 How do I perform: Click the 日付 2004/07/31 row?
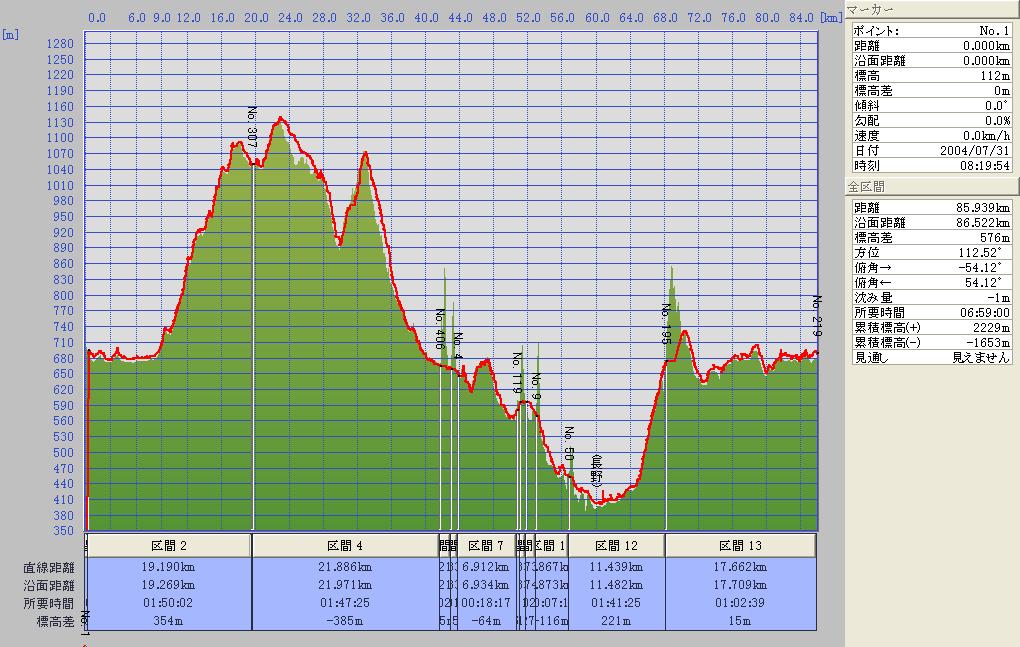click(930, 150)
